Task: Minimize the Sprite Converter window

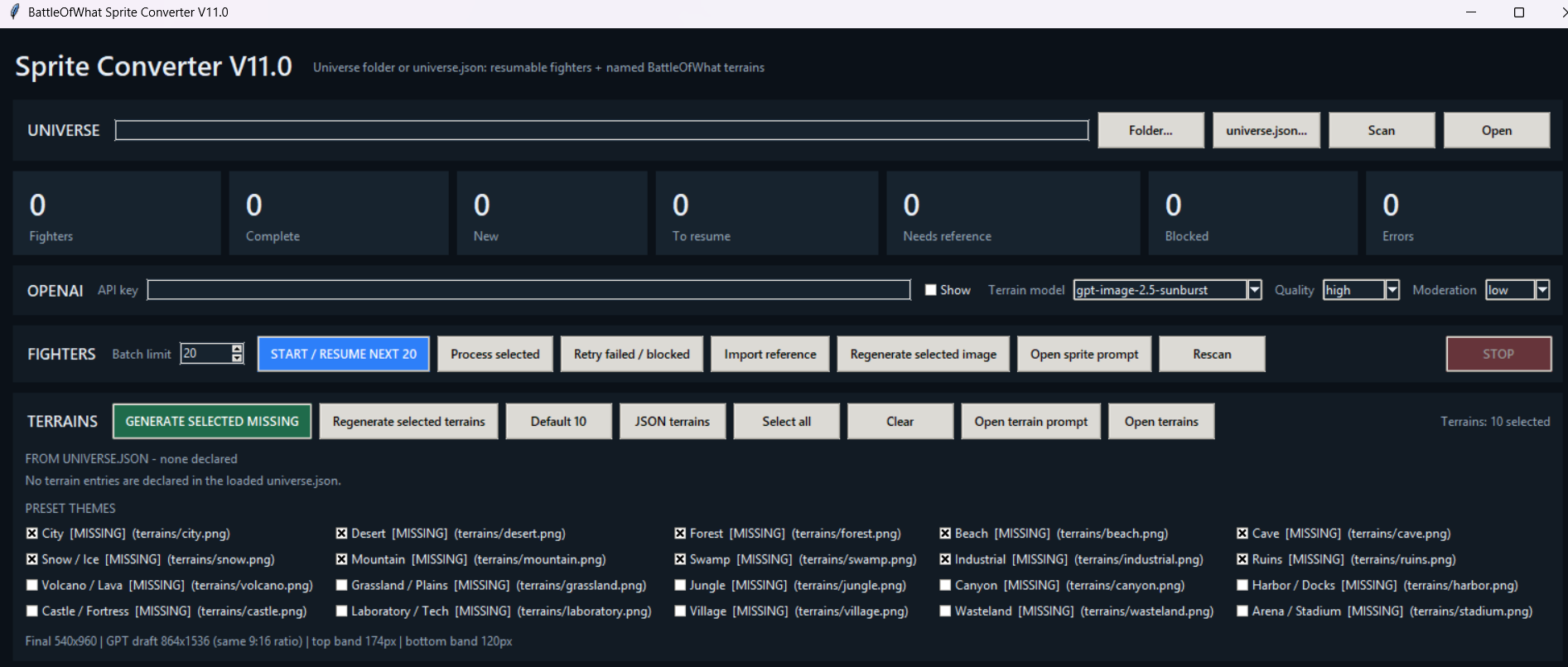Action: 1471,12
